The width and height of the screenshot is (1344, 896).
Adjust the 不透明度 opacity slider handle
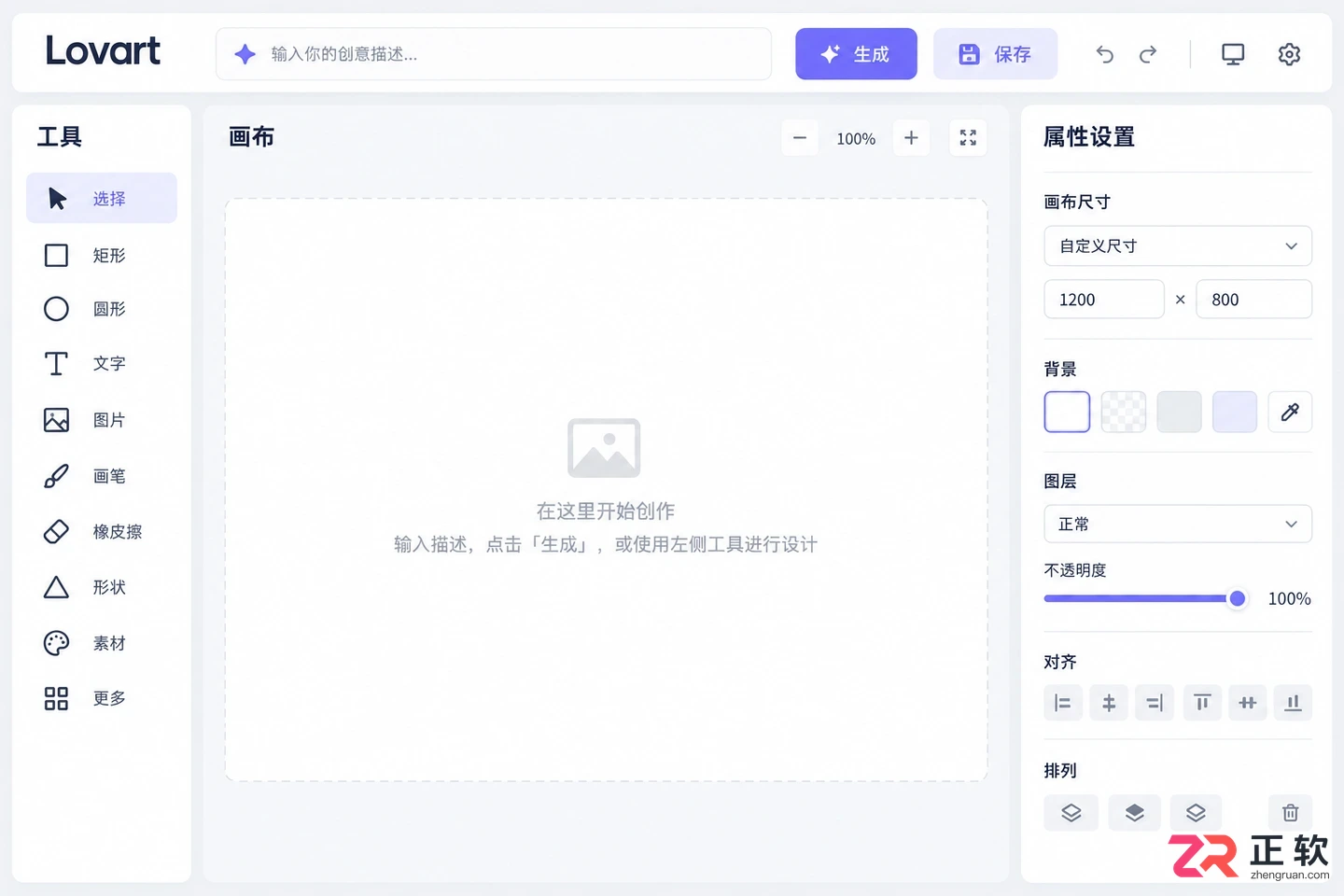tap(1237, 598)
